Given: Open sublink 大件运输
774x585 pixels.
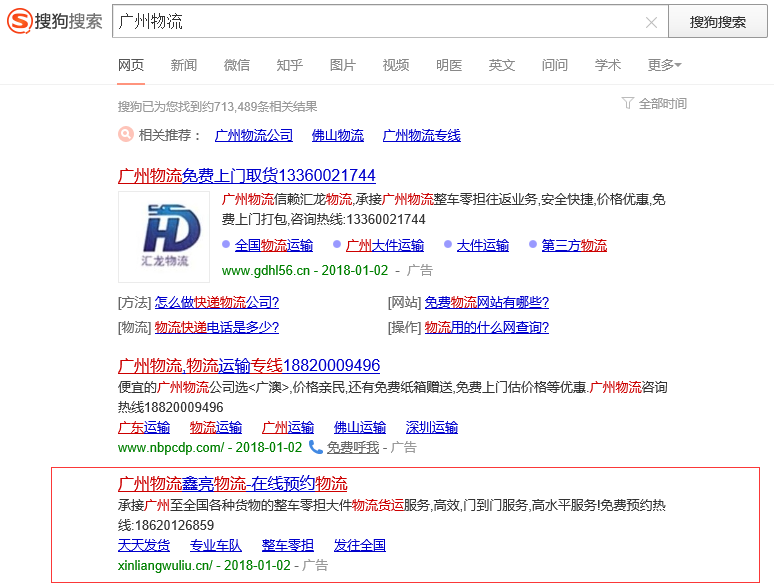Looking at the screenshot, I should point(483,245).
